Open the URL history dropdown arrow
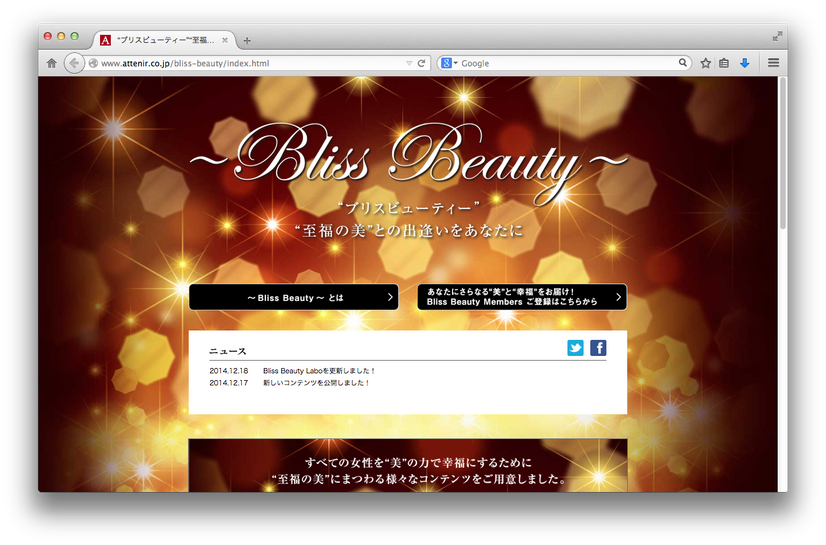Screen dimensions: 826x545 click(409, 63)
